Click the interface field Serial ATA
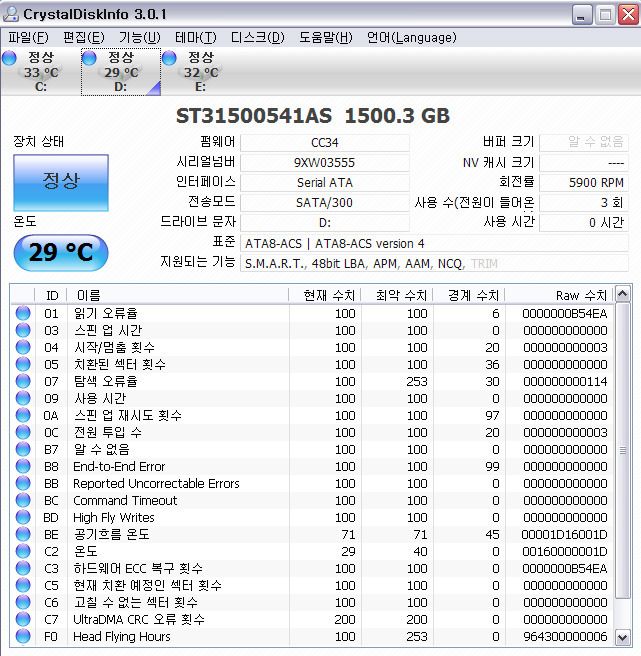Viewport: 641px width, 656px height. tap(325, 183)
